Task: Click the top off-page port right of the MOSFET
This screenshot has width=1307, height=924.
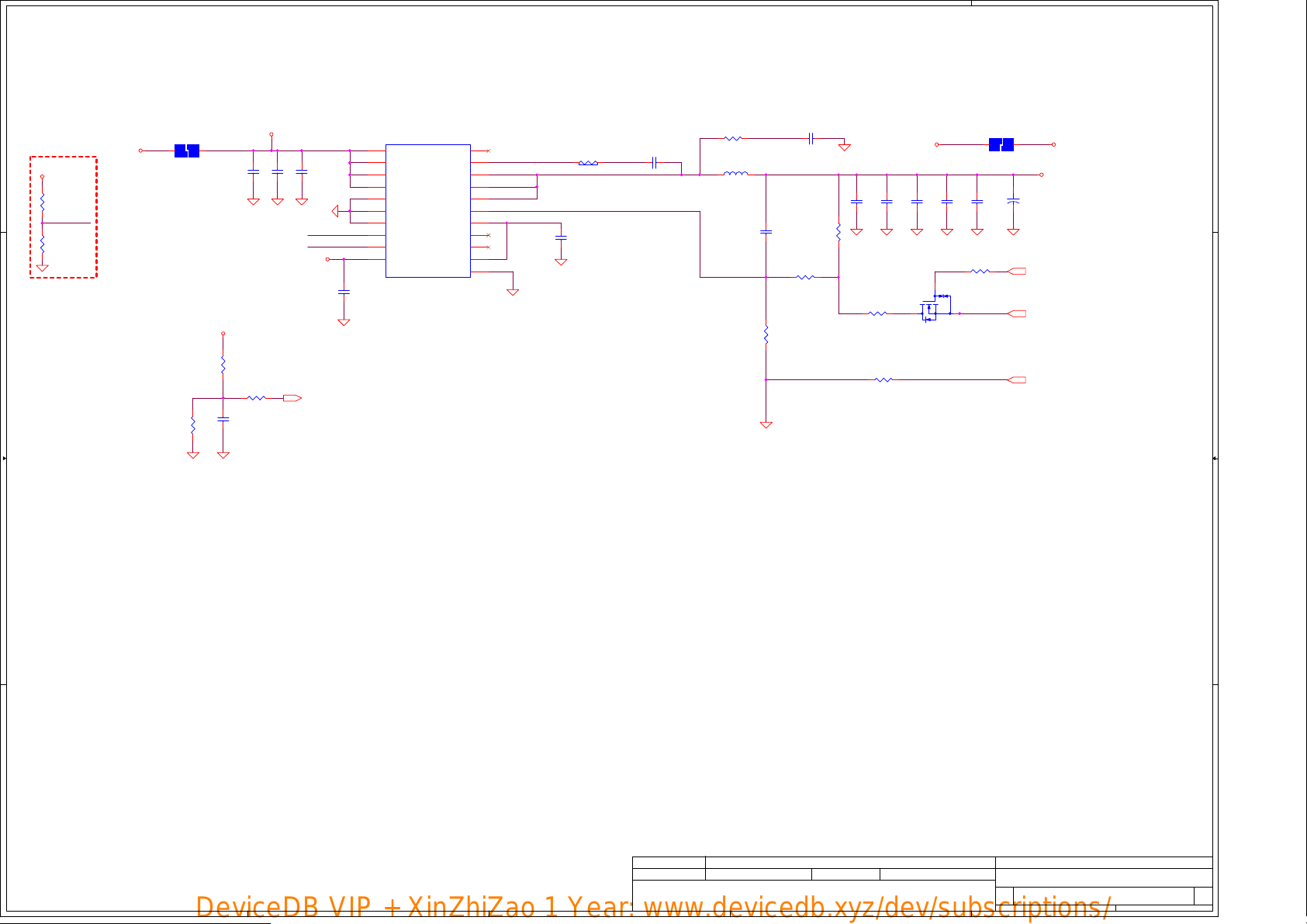Action: [x=1017, y=271]
